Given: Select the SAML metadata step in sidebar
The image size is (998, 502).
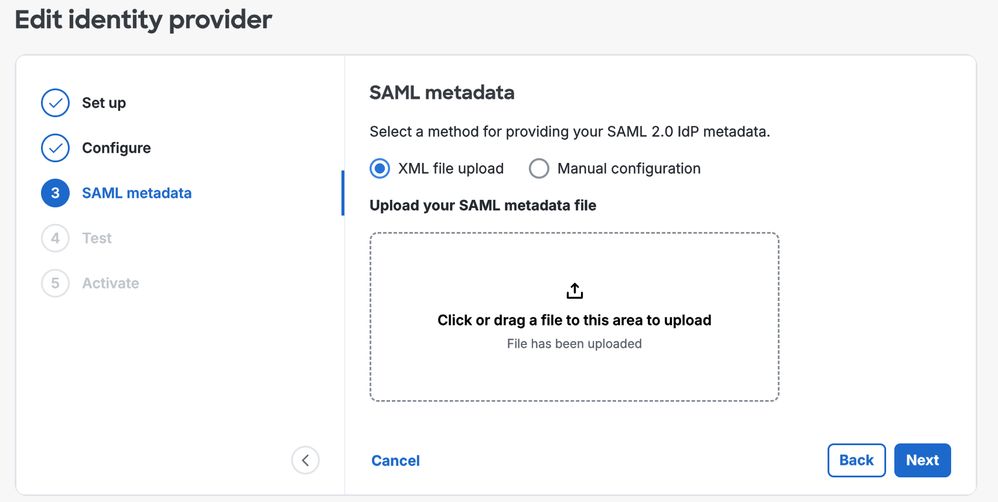Looking at the screenshot, I should [136, 193].
